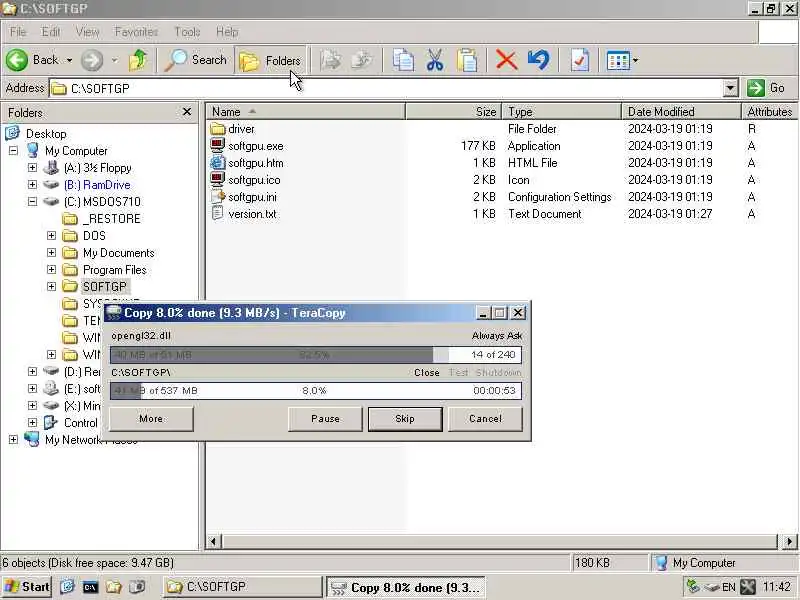Expand the (B:) RamDrive node
The width and height of the screenshot is (800, 600).
[32, 184]
